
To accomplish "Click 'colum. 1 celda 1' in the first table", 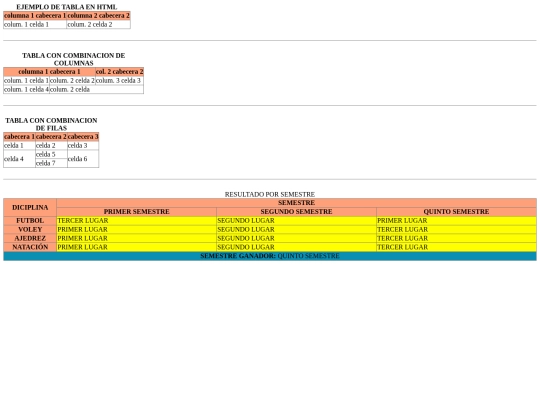I will [35, 24].
